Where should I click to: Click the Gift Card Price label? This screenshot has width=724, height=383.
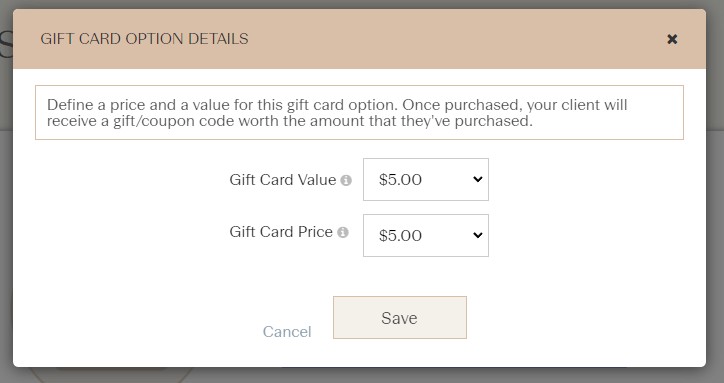click(281, 231)
